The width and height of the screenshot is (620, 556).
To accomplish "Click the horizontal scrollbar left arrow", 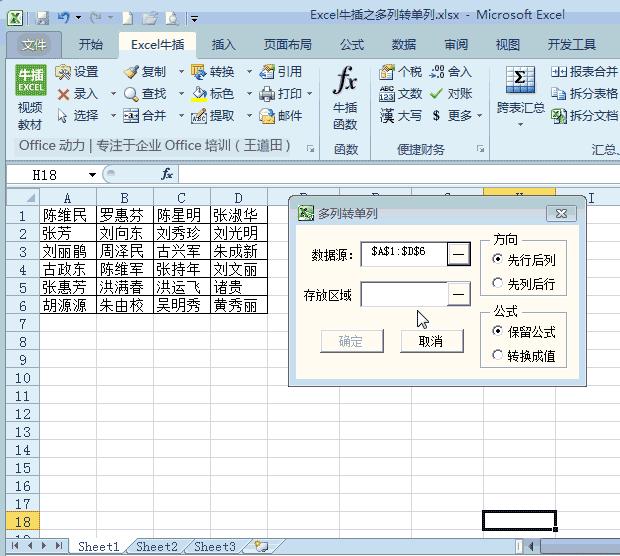I will [x=531, y=547].
